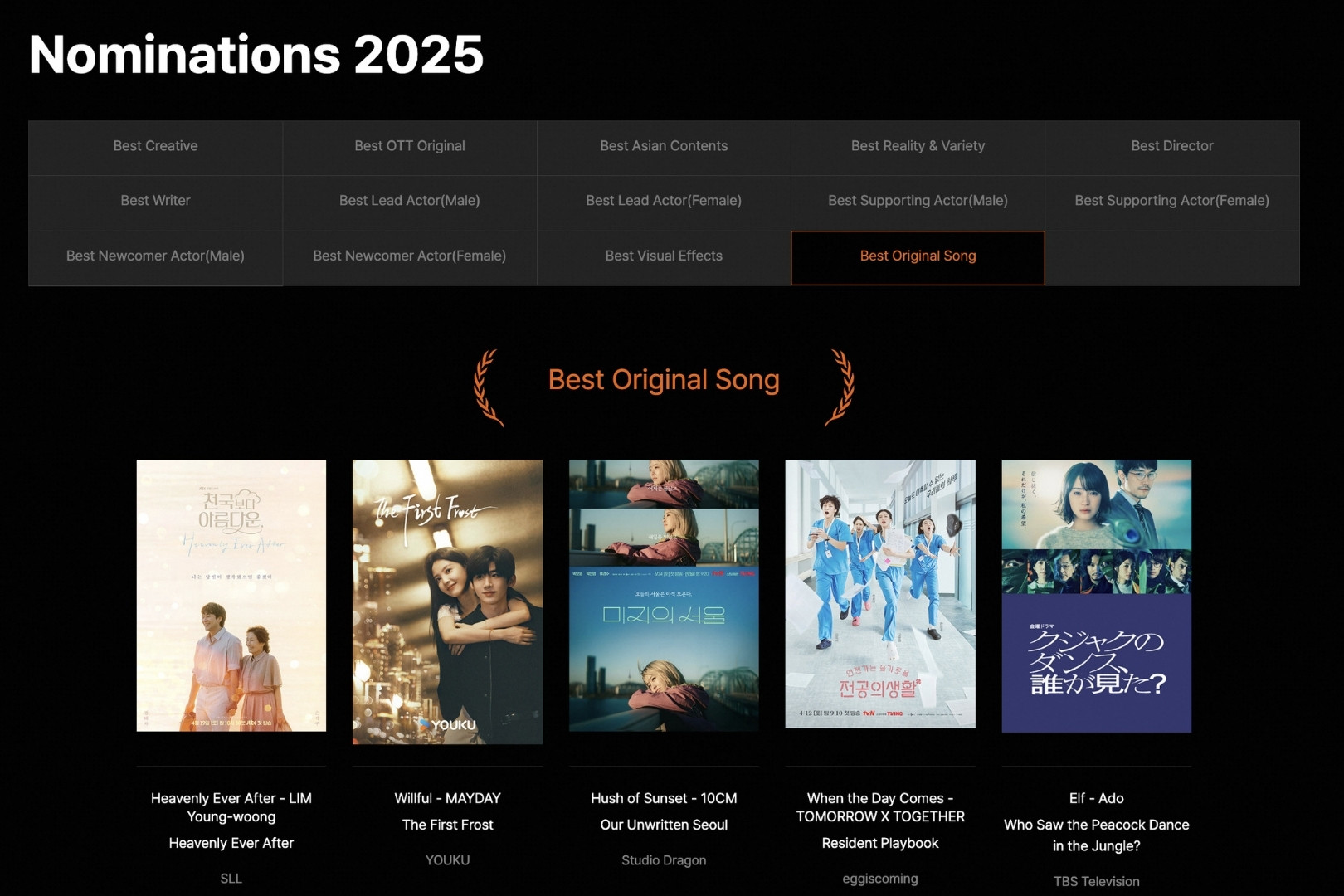View the Best Director nominations tab
The width and height of the screenshot is (1344, 896).
pyautogui.click(x=1171, y=146)
